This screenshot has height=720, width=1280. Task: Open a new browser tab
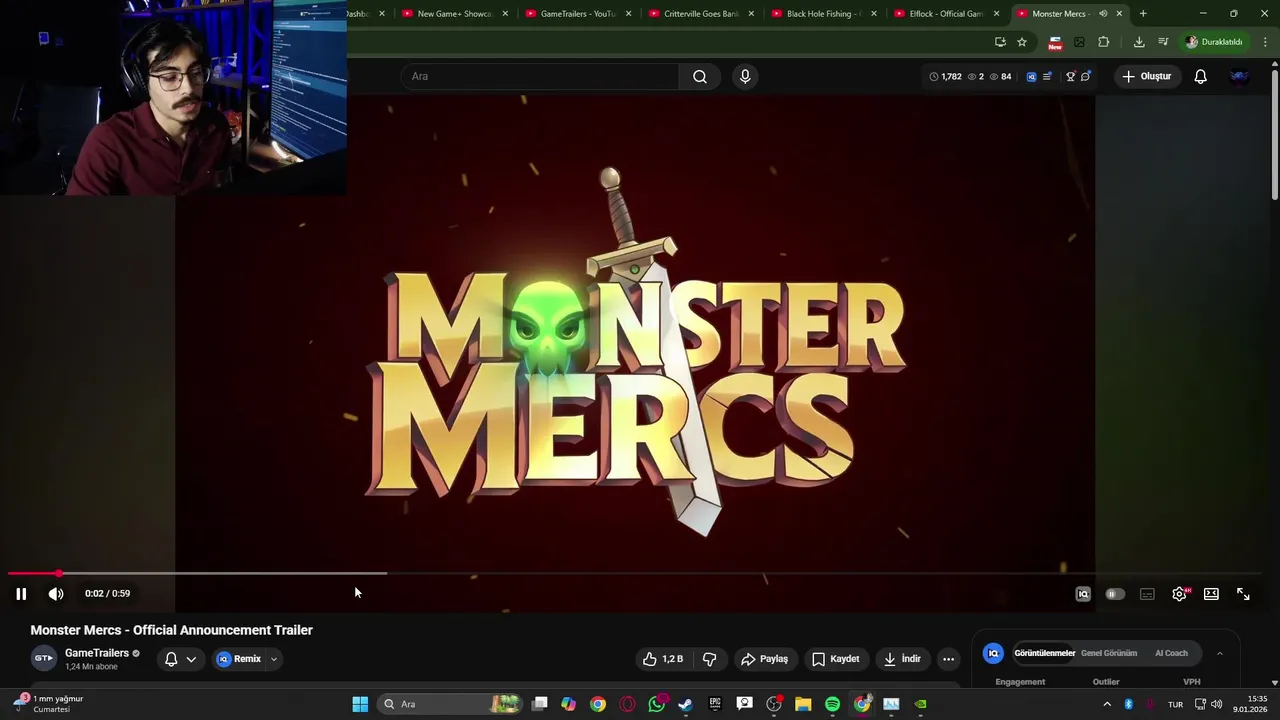[x=1143, y=14]
